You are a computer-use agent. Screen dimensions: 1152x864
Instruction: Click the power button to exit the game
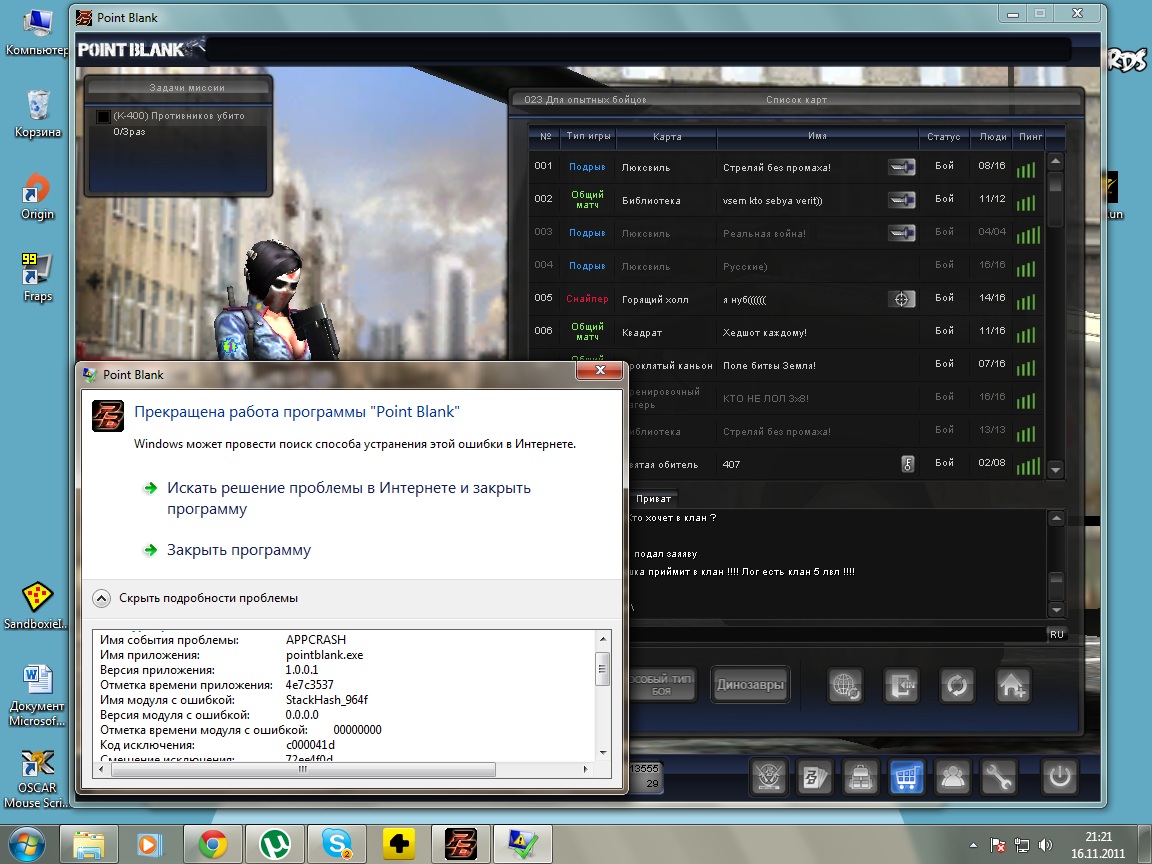pos(1060,776)
